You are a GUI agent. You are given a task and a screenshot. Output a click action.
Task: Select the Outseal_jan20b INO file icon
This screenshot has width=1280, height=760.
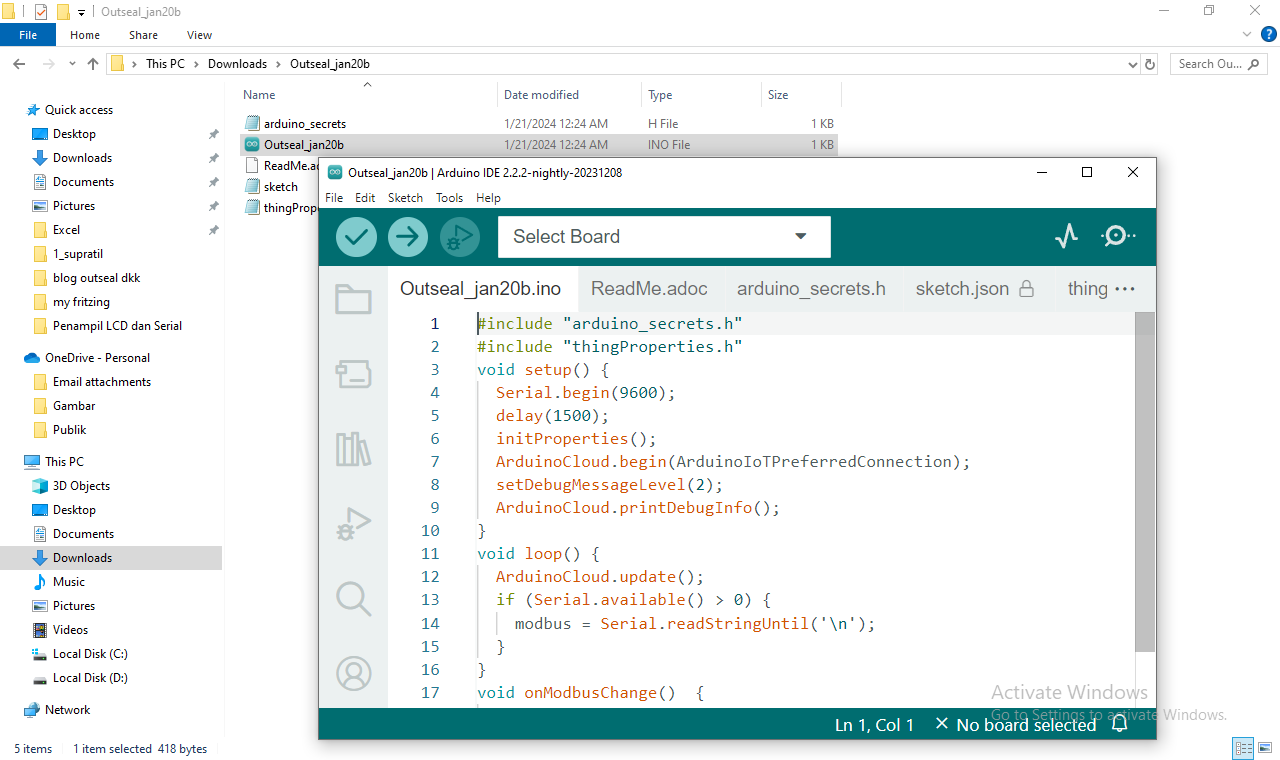pos(252,145)
